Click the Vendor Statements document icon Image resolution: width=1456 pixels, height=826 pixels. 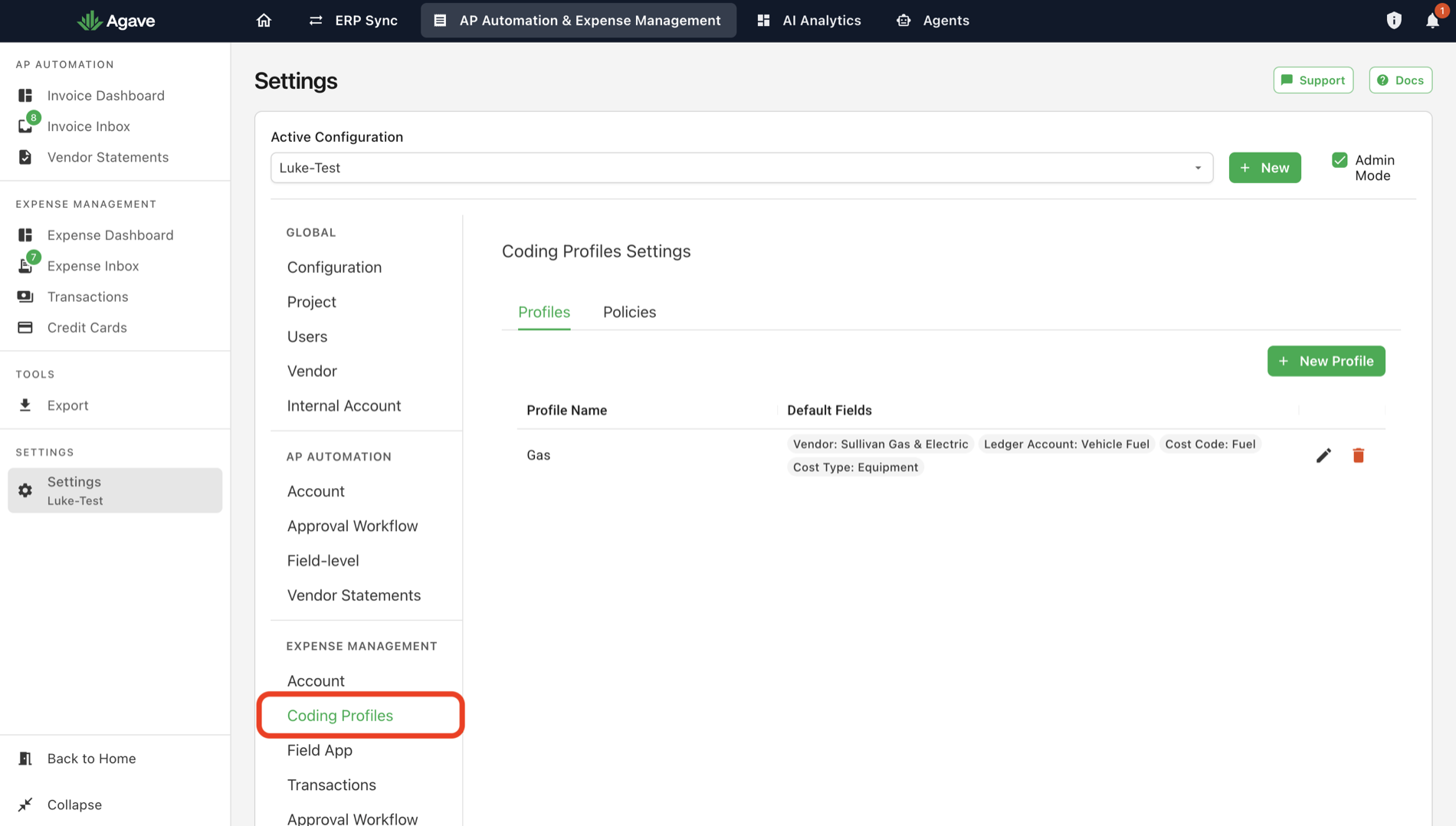[x=25, y=157]
